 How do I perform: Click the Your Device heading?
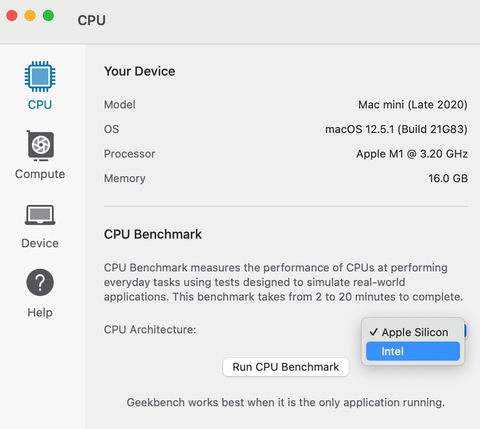[x=139, y=71]
